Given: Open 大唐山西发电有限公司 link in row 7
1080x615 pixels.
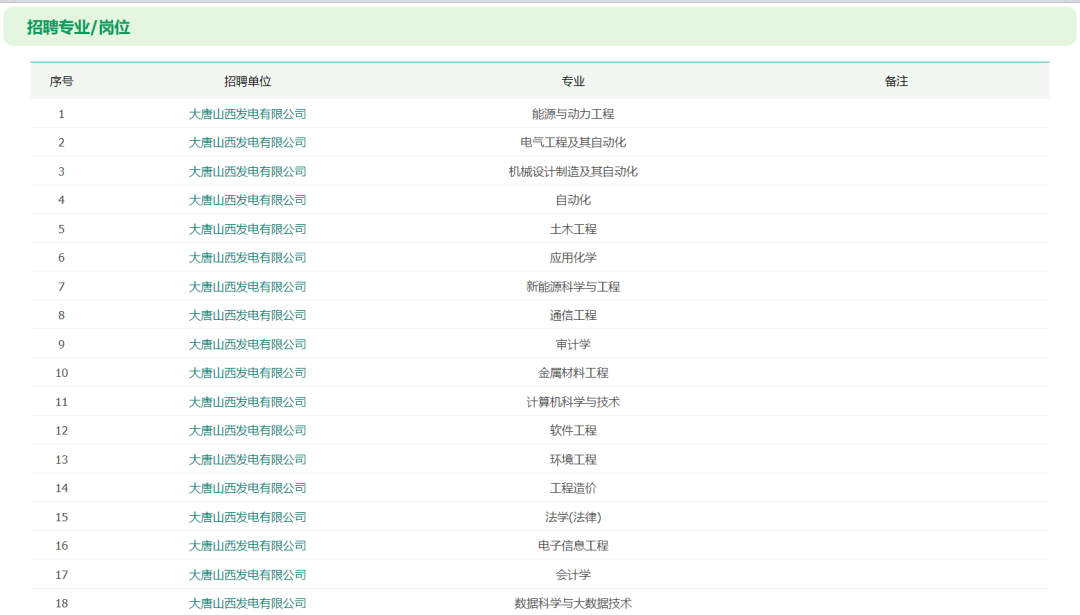Looking at the screenshot, I should coord(247,286).
